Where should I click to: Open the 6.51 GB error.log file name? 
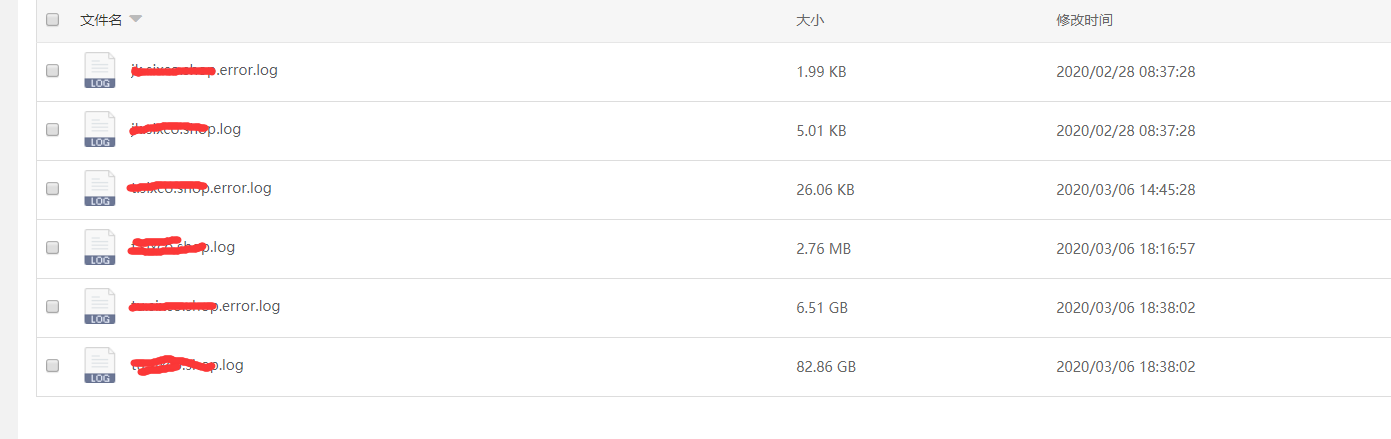click(205, 306)
